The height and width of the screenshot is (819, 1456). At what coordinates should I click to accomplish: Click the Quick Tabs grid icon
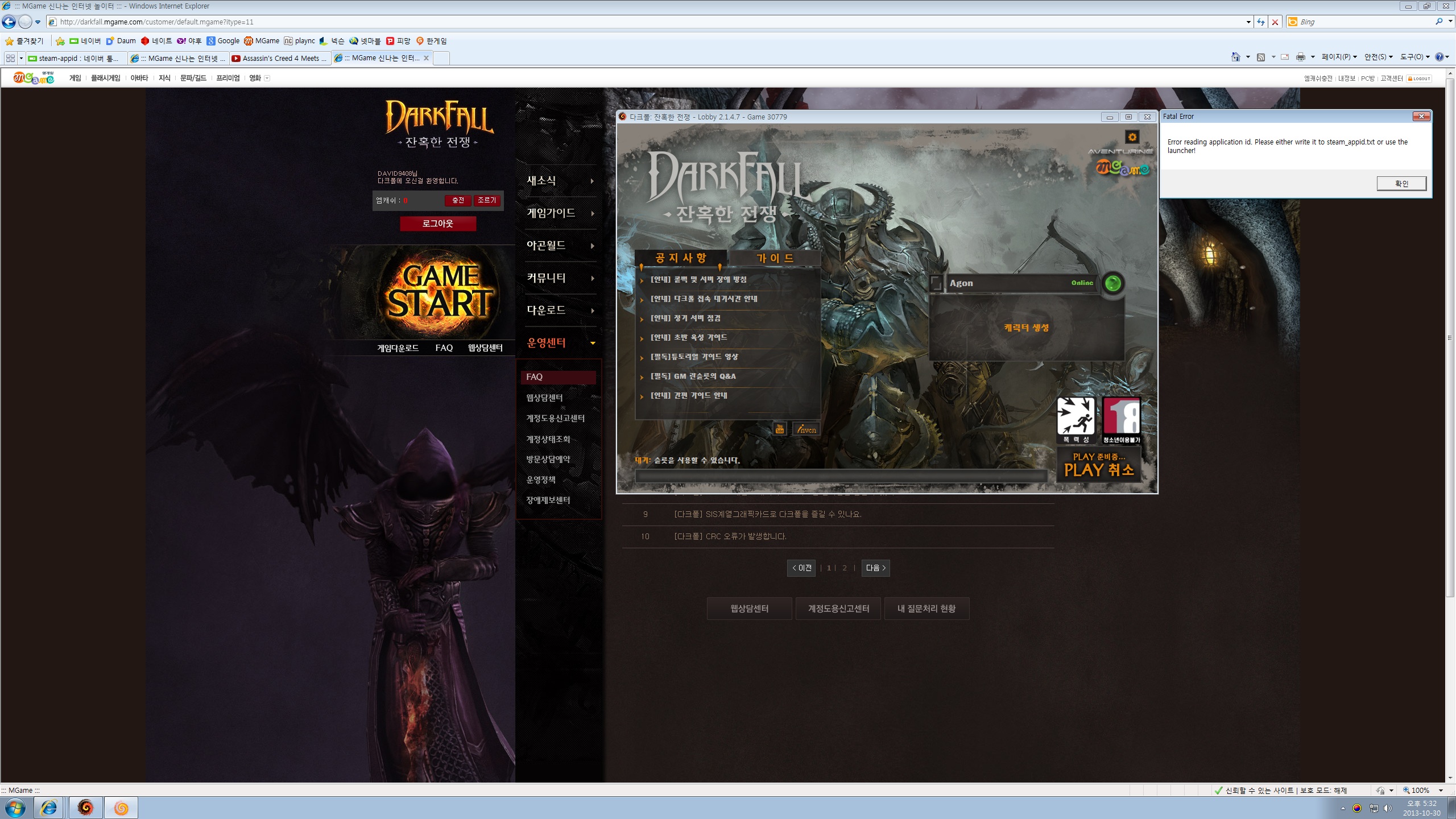(x=10, y=58)
